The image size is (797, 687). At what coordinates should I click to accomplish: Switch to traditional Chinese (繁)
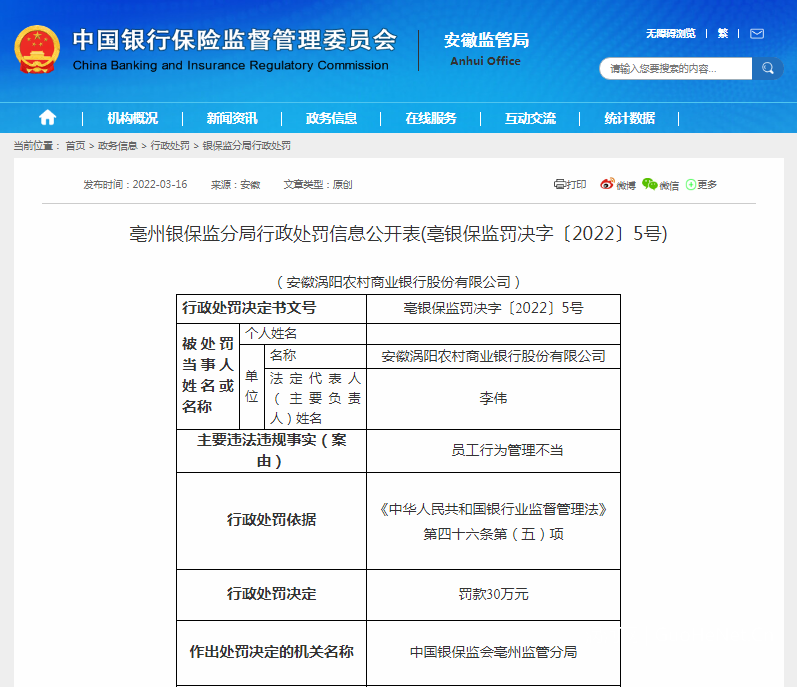[722, 33]
